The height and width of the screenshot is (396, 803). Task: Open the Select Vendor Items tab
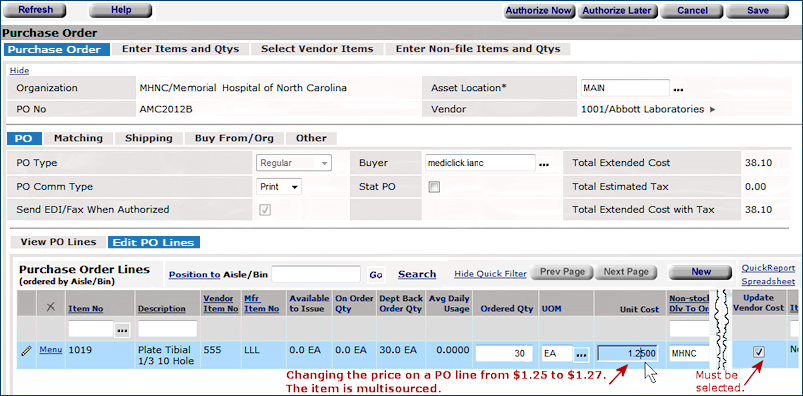pos(318,49)
